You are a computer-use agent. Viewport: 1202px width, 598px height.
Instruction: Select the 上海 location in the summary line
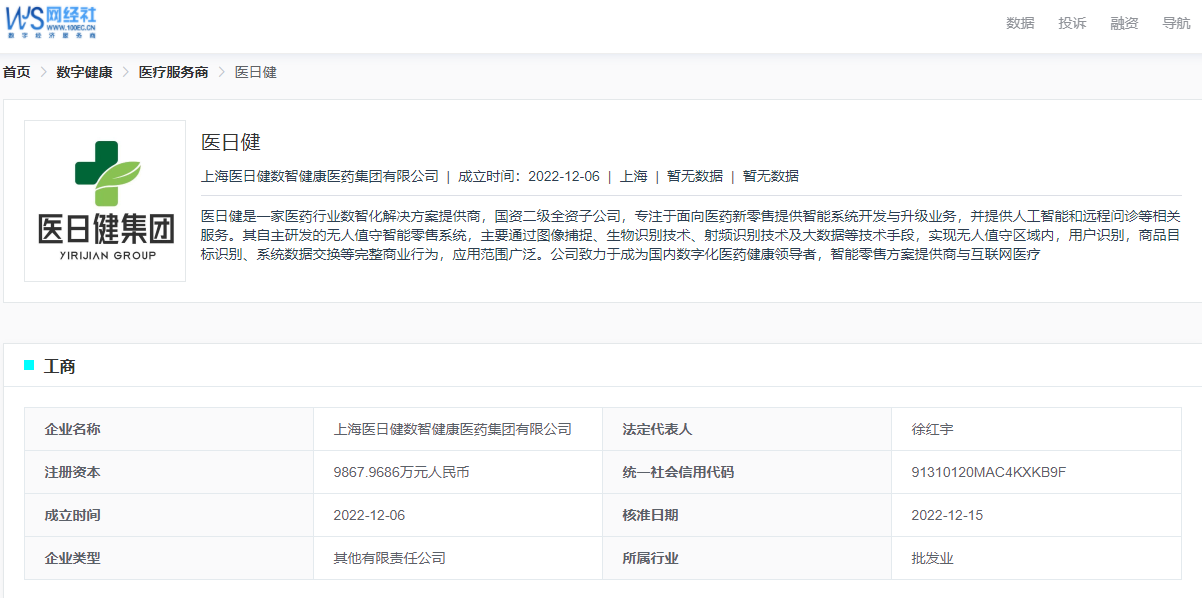click(x=633, y=176)
